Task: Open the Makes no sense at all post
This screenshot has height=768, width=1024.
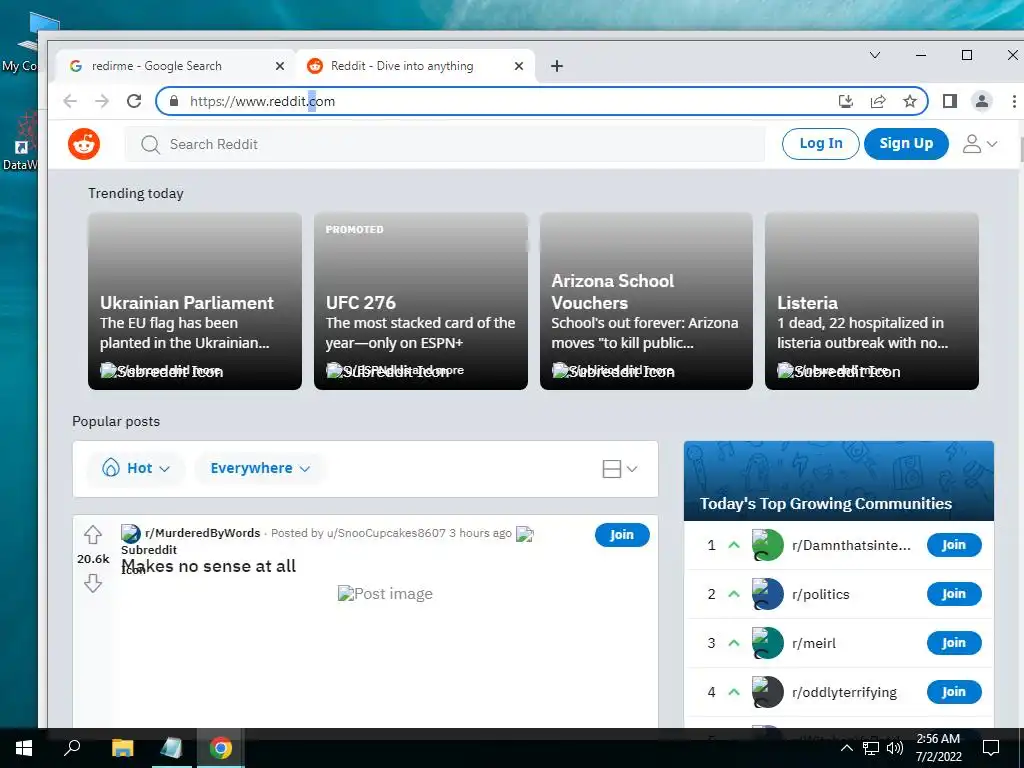Action: pyautogui.click(x=209, y=566)
